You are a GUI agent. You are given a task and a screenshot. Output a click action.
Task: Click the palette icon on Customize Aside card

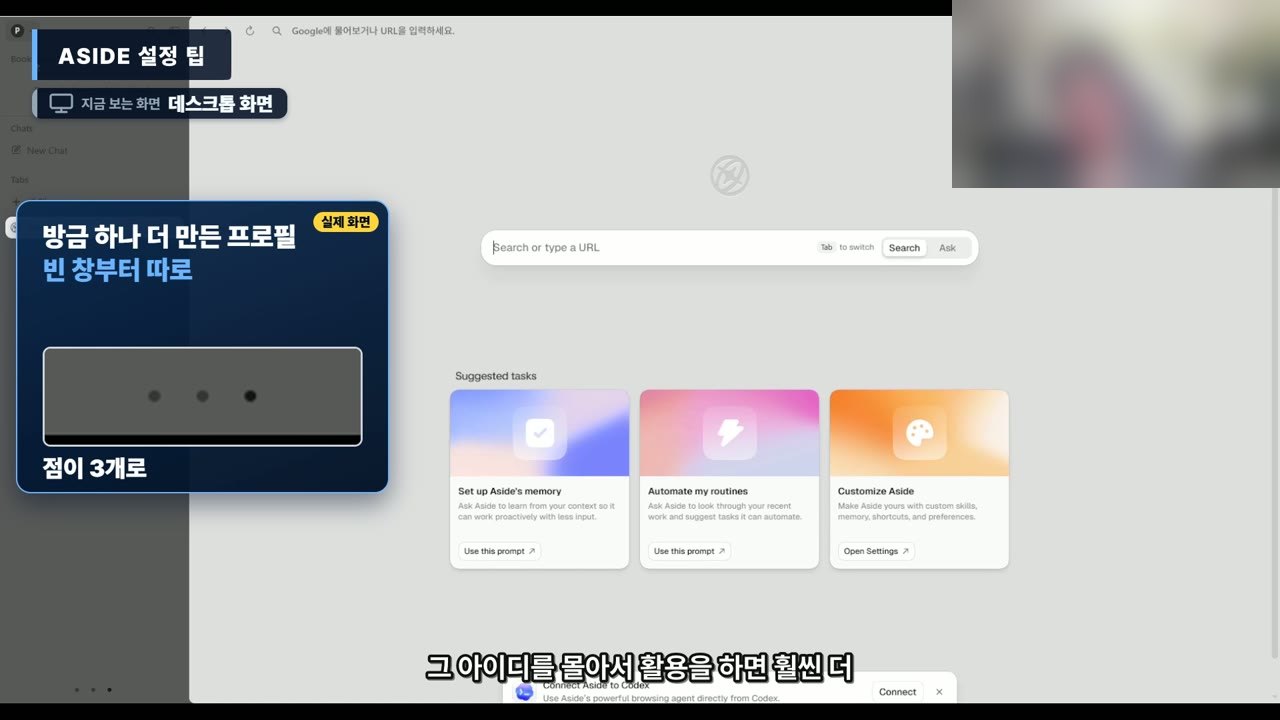[919, 433]
